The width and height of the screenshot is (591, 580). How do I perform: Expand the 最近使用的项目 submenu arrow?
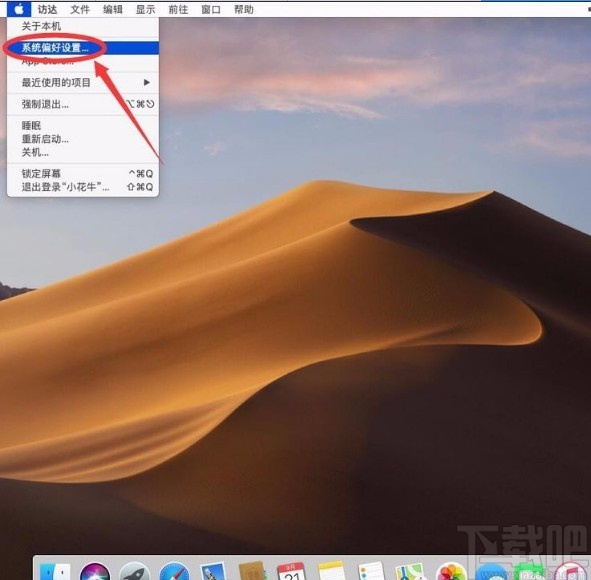point(147,83)
